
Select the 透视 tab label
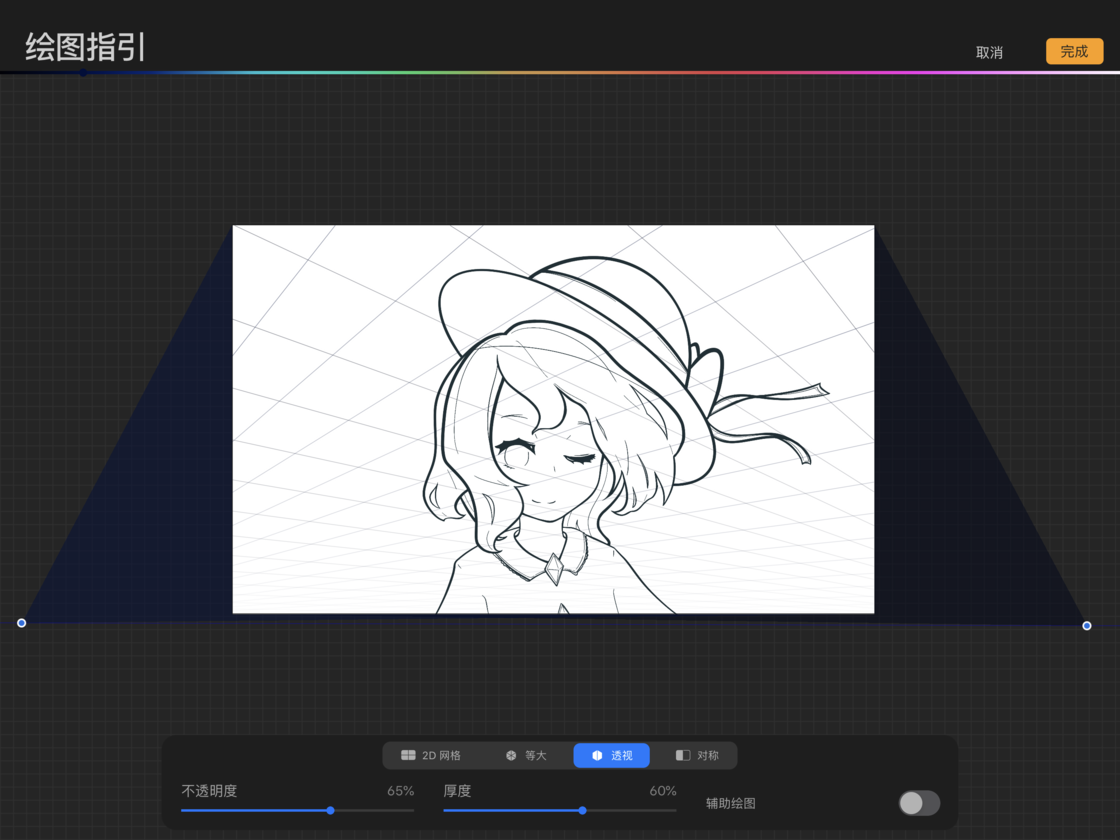point(622,755)
